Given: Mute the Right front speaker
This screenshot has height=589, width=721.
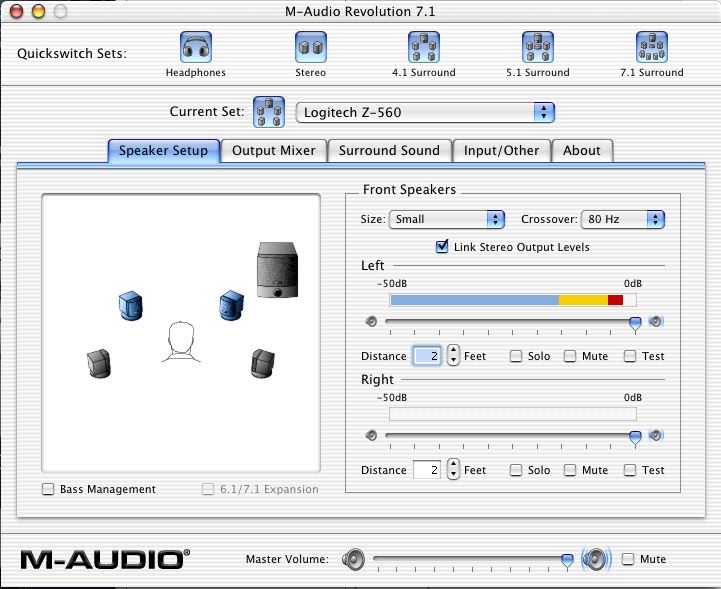Looking at the screenshot, I should coord(570,470).
